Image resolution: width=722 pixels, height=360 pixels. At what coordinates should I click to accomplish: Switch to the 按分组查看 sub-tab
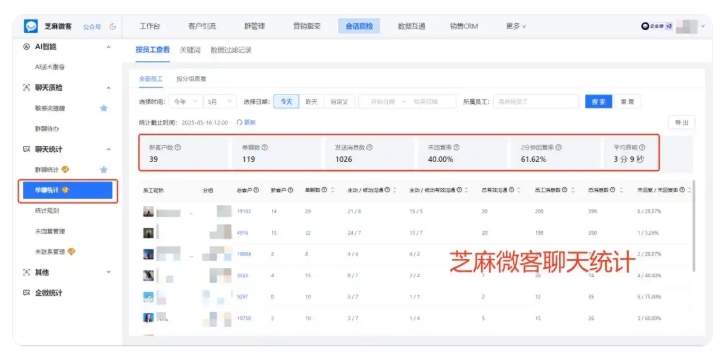(191, 79)
